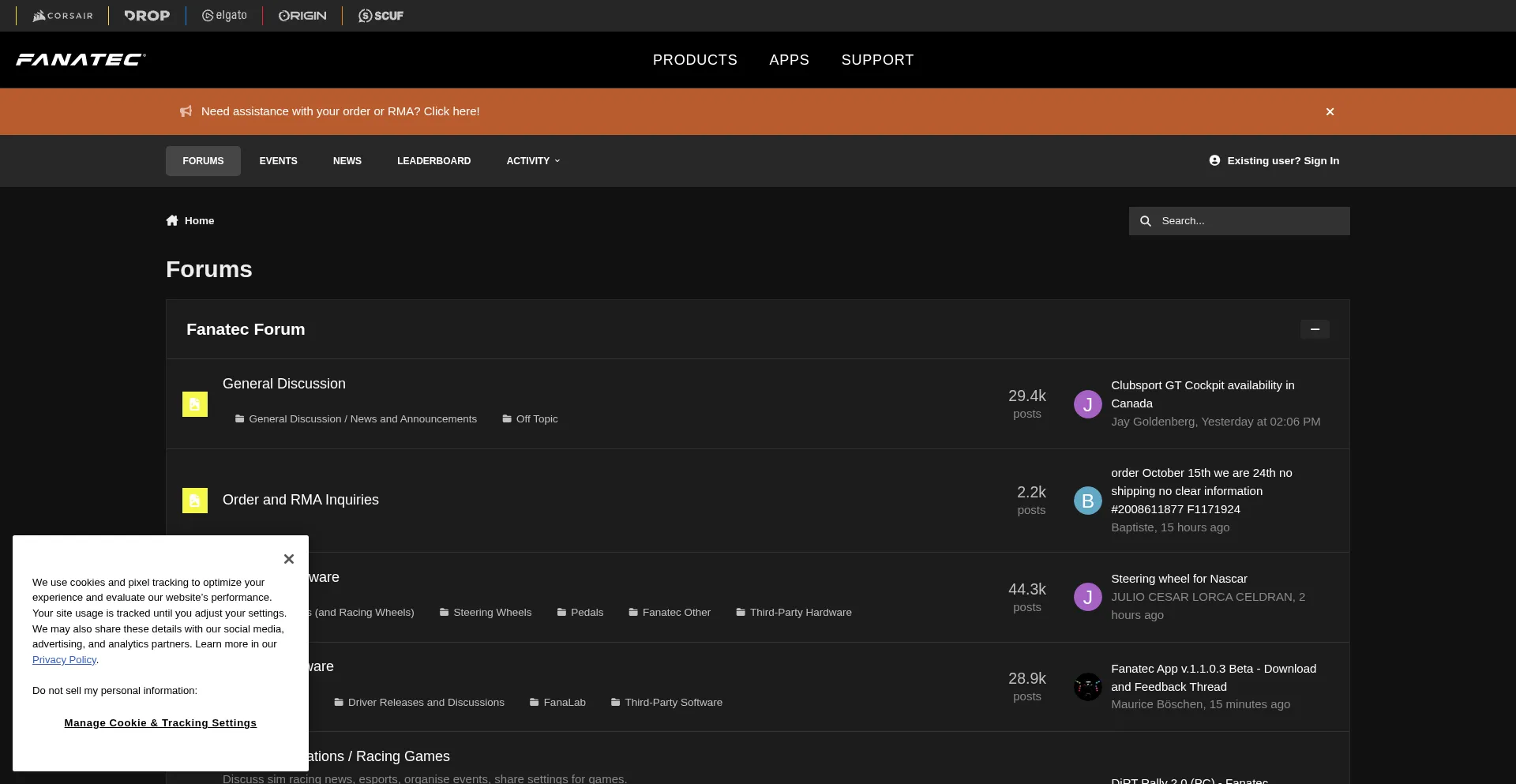The width and height of the screenshot is (1516, 784).
Task: Click the yellow Order and RMA Inquiries icon
Action: 195,501
